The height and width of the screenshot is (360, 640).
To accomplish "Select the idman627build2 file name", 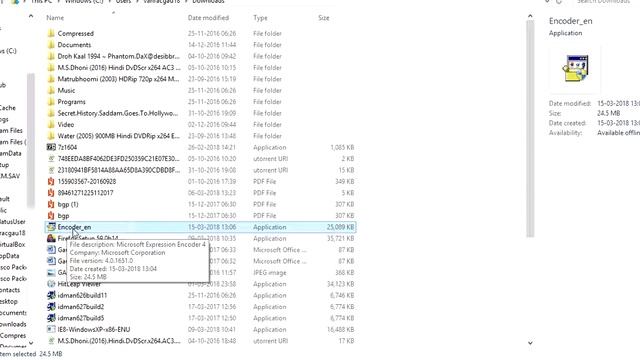I will [81, 307].
